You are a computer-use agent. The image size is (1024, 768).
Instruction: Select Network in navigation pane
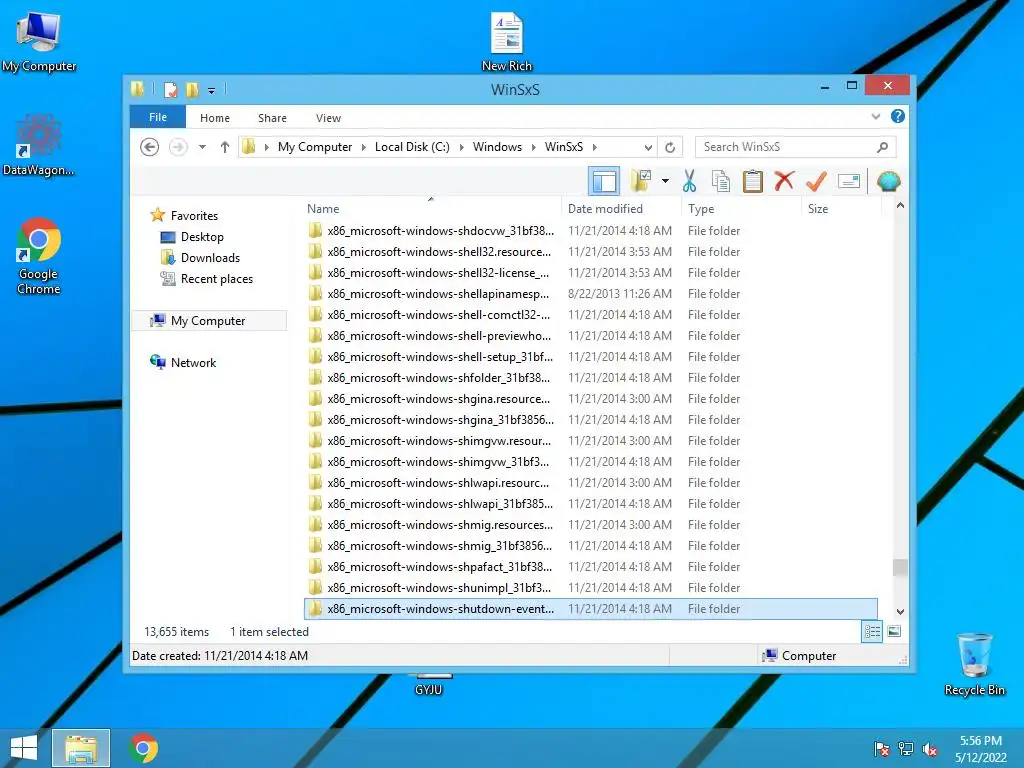(x=193, y=362)
